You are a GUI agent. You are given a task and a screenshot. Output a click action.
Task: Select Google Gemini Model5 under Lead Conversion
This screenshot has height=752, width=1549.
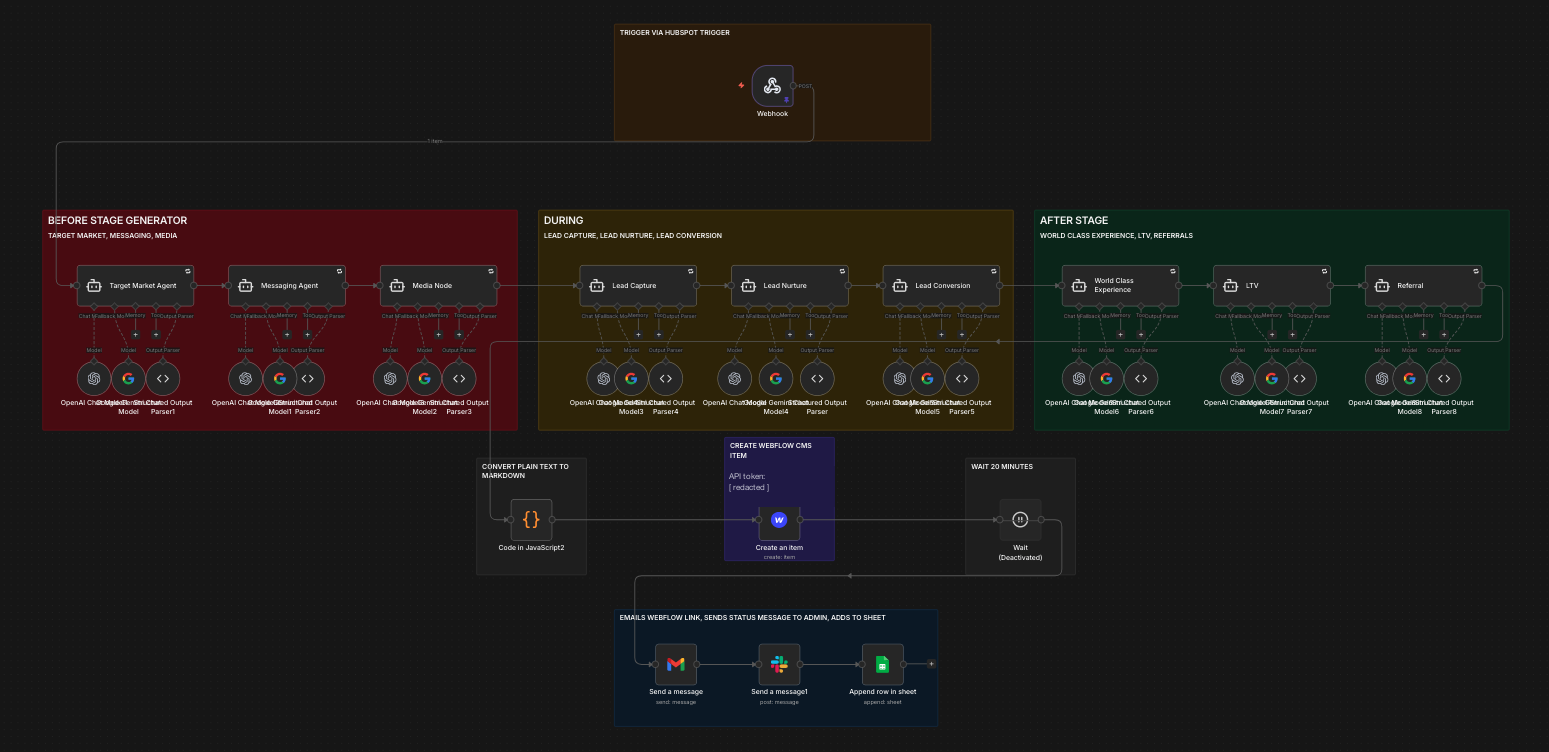tap(927, 379)
